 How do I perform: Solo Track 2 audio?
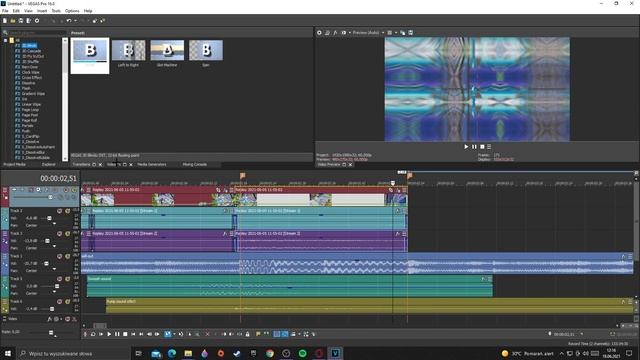point(68,211)
